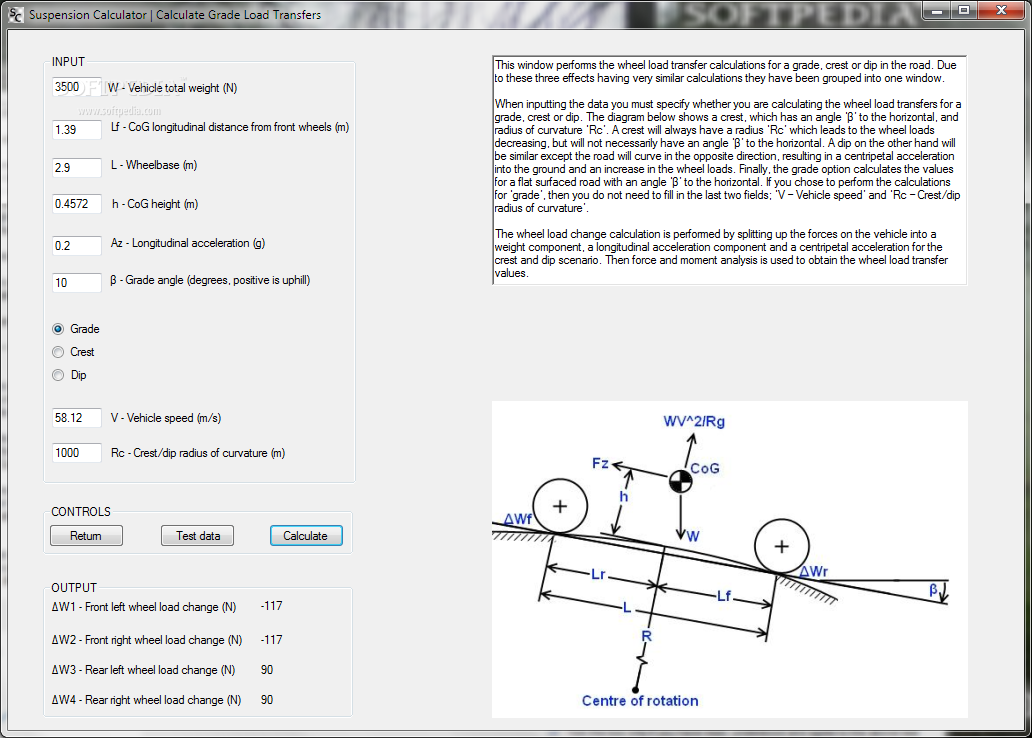1032x738 pixels.
Task: Click the 'V - Vehicle speed (m/s)' label
Action: tap(166, 418)
